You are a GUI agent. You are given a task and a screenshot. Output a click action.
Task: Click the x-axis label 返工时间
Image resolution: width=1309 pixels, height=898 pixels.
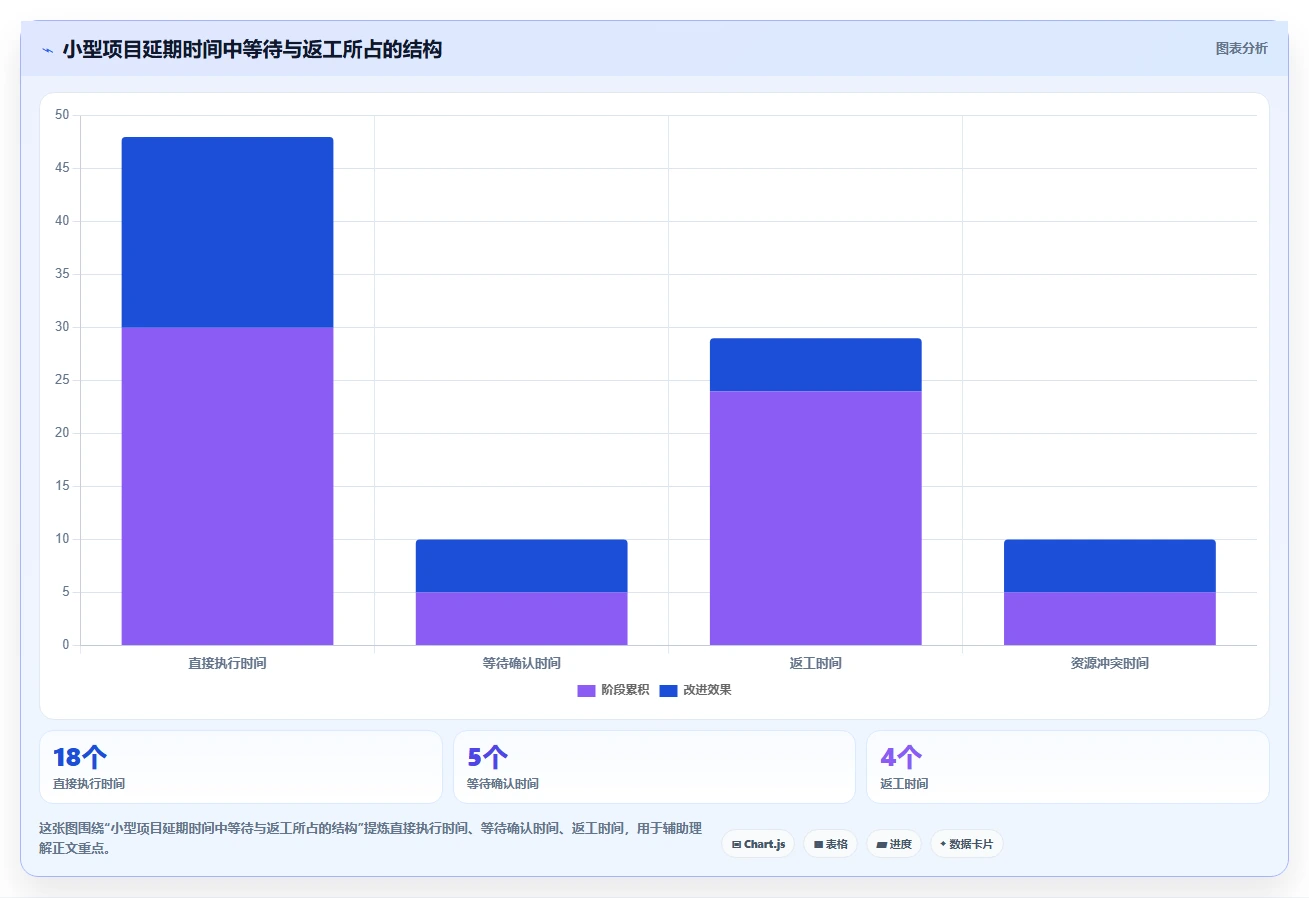815,663
